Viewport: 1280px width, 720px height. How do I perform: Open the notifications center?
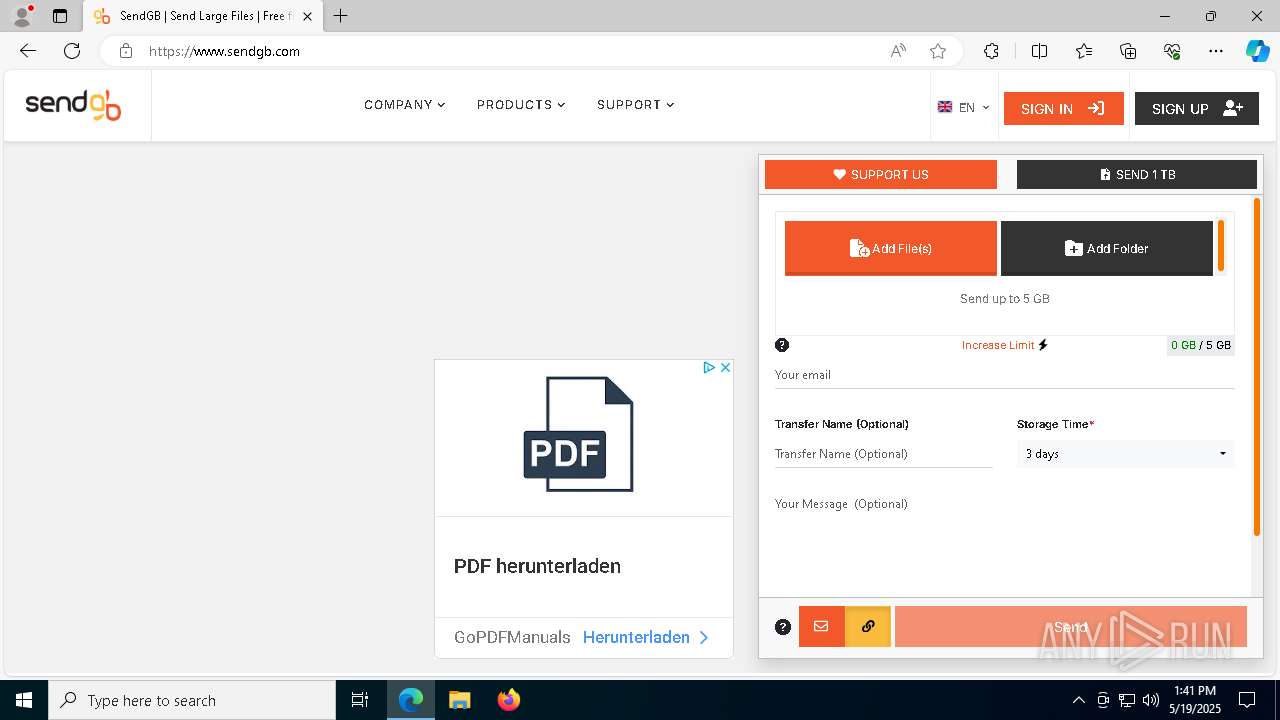pyautogui.click(x=1247, y=700)
